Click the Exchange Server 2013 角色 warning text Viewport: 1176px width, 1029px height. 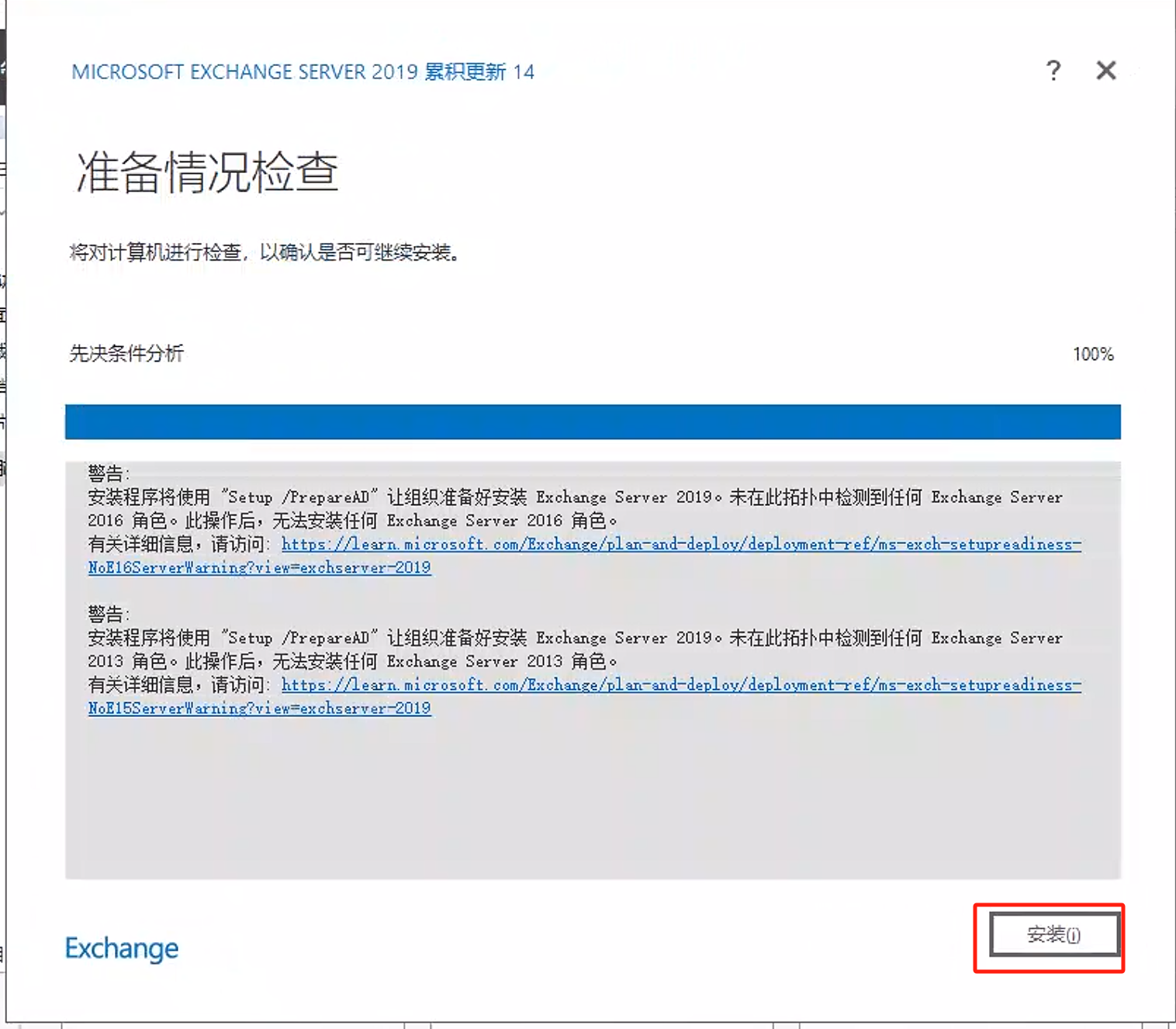575,650
